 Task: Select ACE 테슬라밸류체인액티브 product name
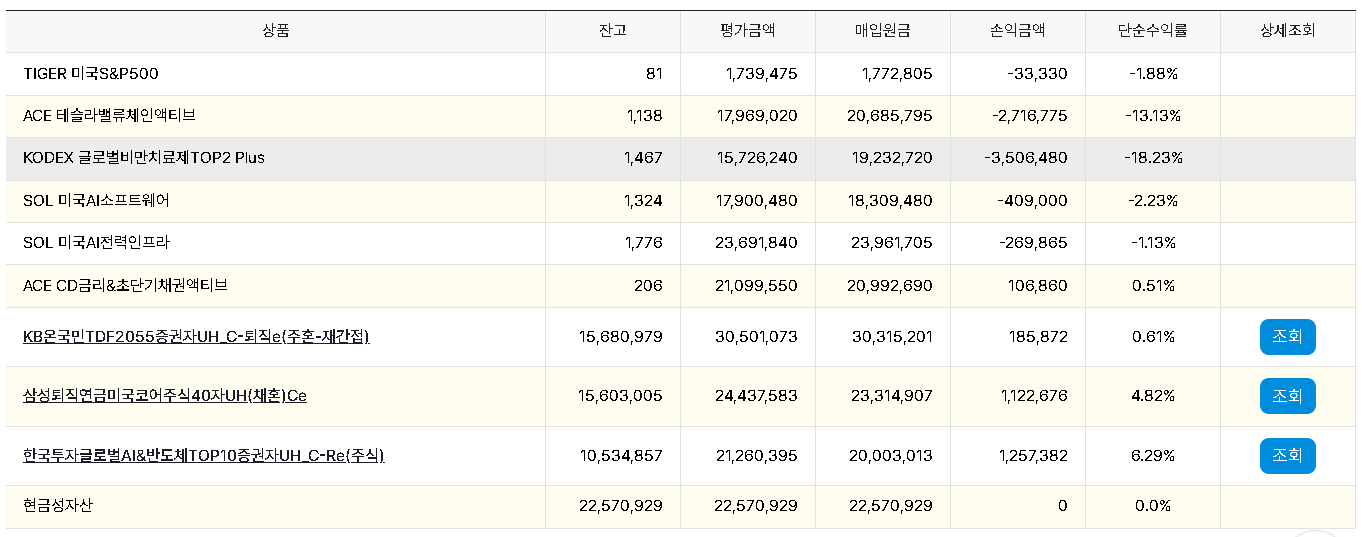pyautogui.click(x=109, y=116)
